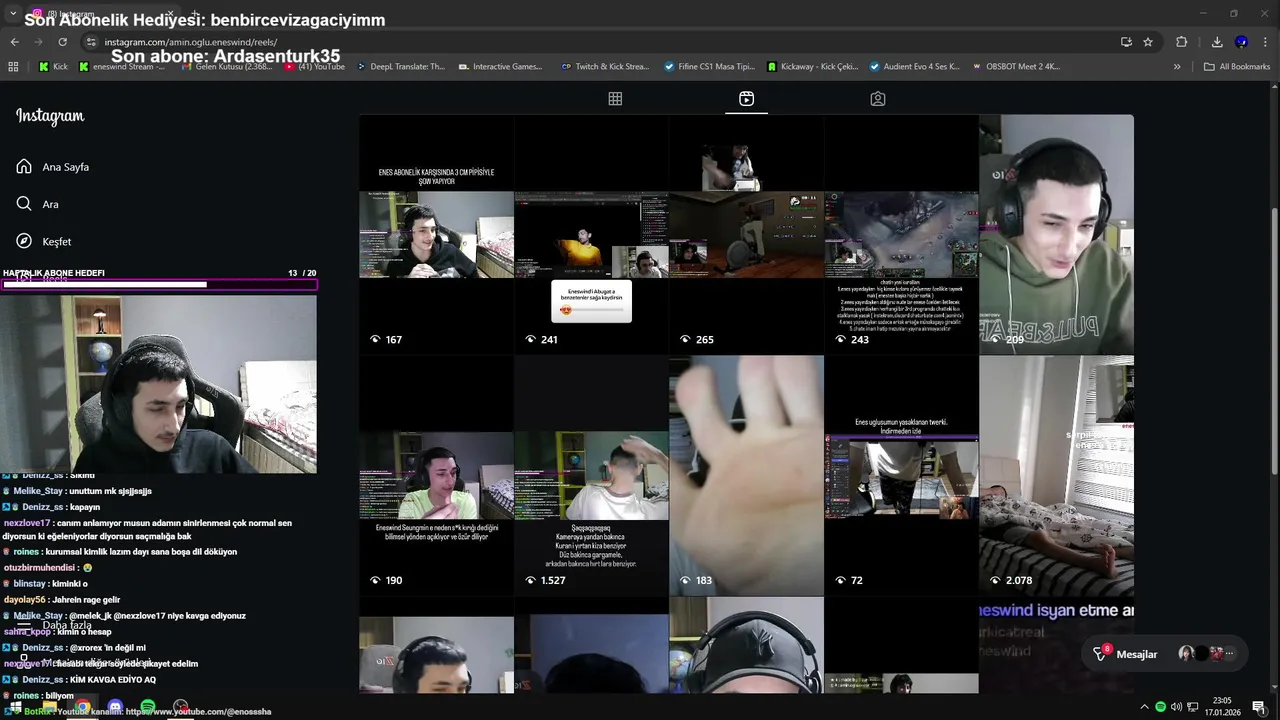1280x720 pixels.
Task: Switch to the Reels tab
Action: [x=746, y=99]
